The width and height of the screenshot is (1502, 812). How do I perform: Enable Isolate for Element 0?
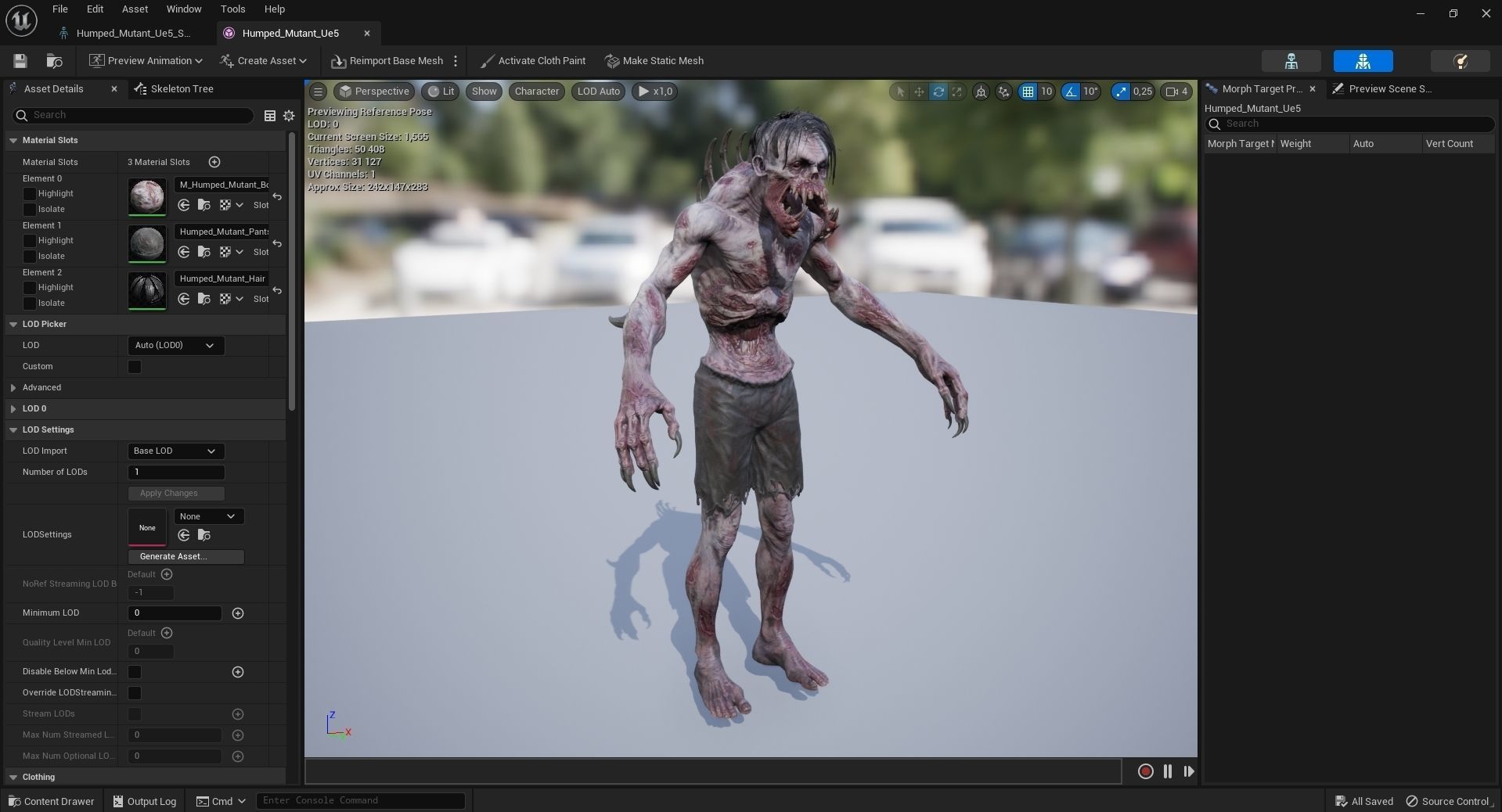click(x=30, y=210)
